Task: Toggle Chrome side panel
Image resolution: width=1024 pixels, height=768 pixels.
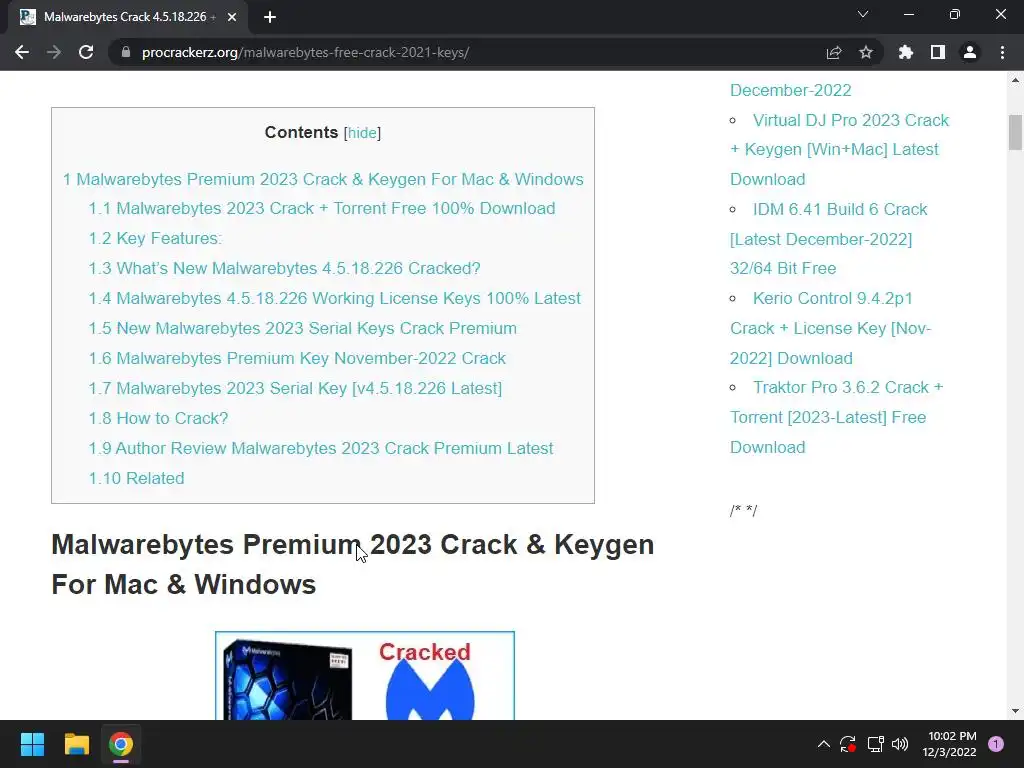Action: pos(938,52)
